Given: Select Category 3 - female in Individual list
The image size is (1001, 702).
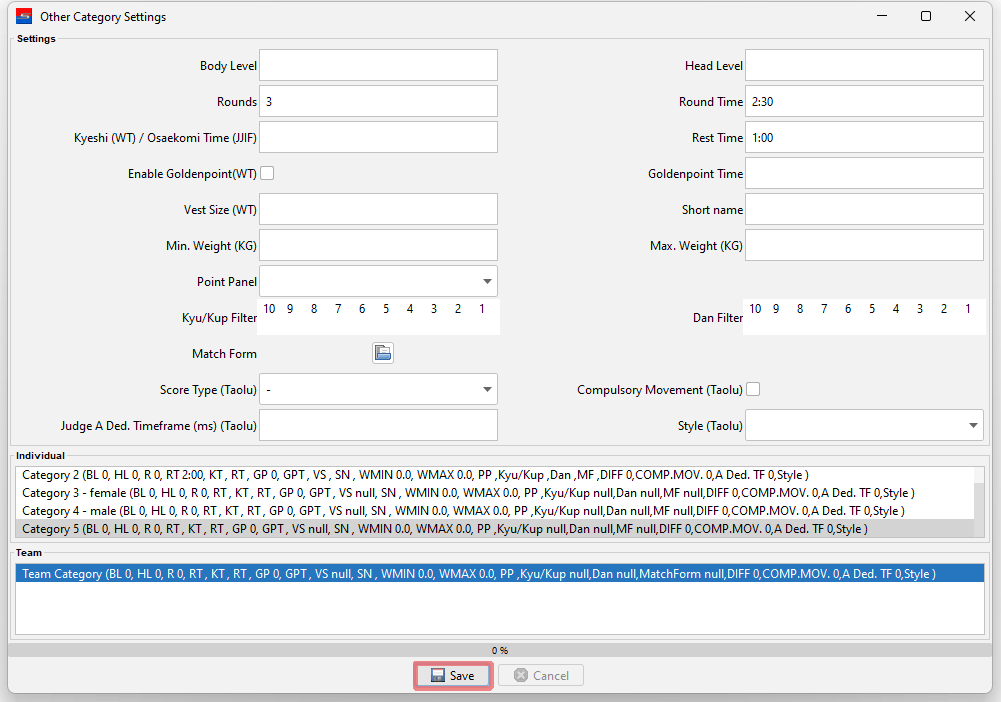Looking at the screenshot, I should click(x=468, y=493).
